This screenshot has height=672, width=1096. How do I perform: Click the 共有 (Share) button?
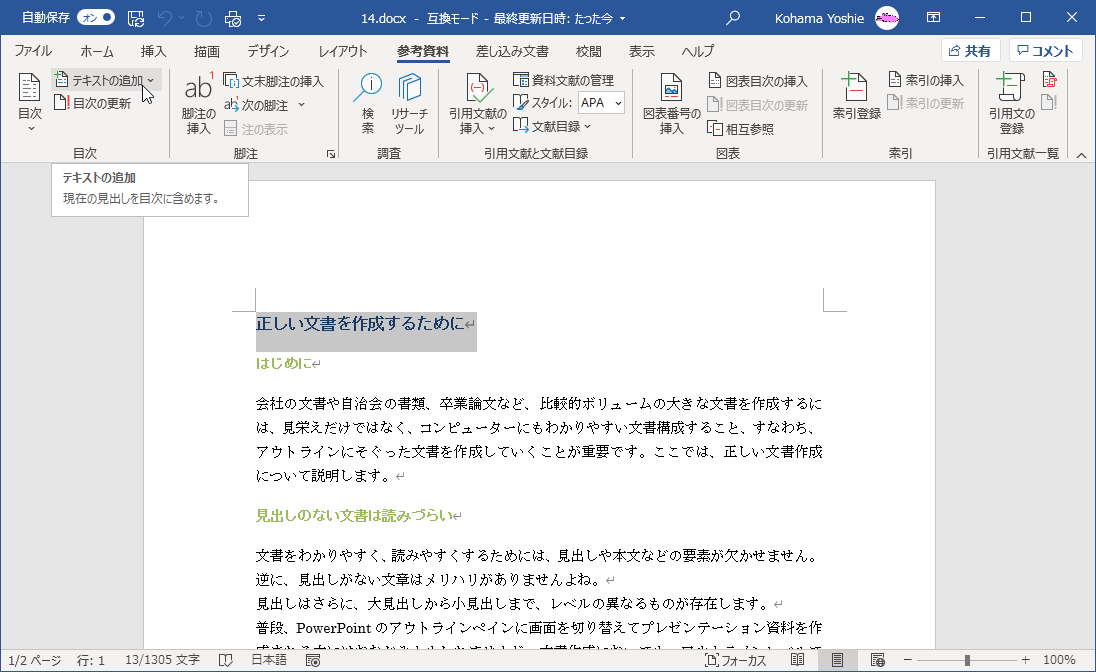[x=969, y=50]
